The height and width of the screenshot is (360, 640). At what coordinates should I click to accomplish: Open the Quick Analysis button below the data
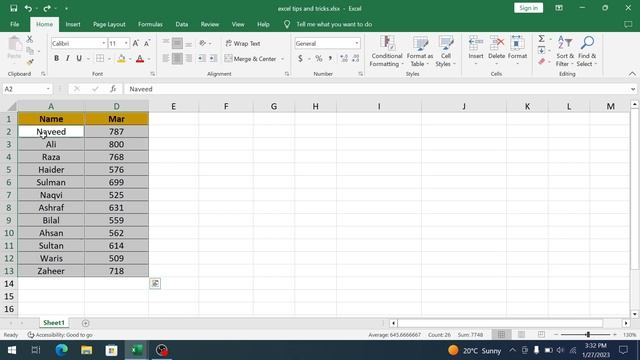click(155, 283)
